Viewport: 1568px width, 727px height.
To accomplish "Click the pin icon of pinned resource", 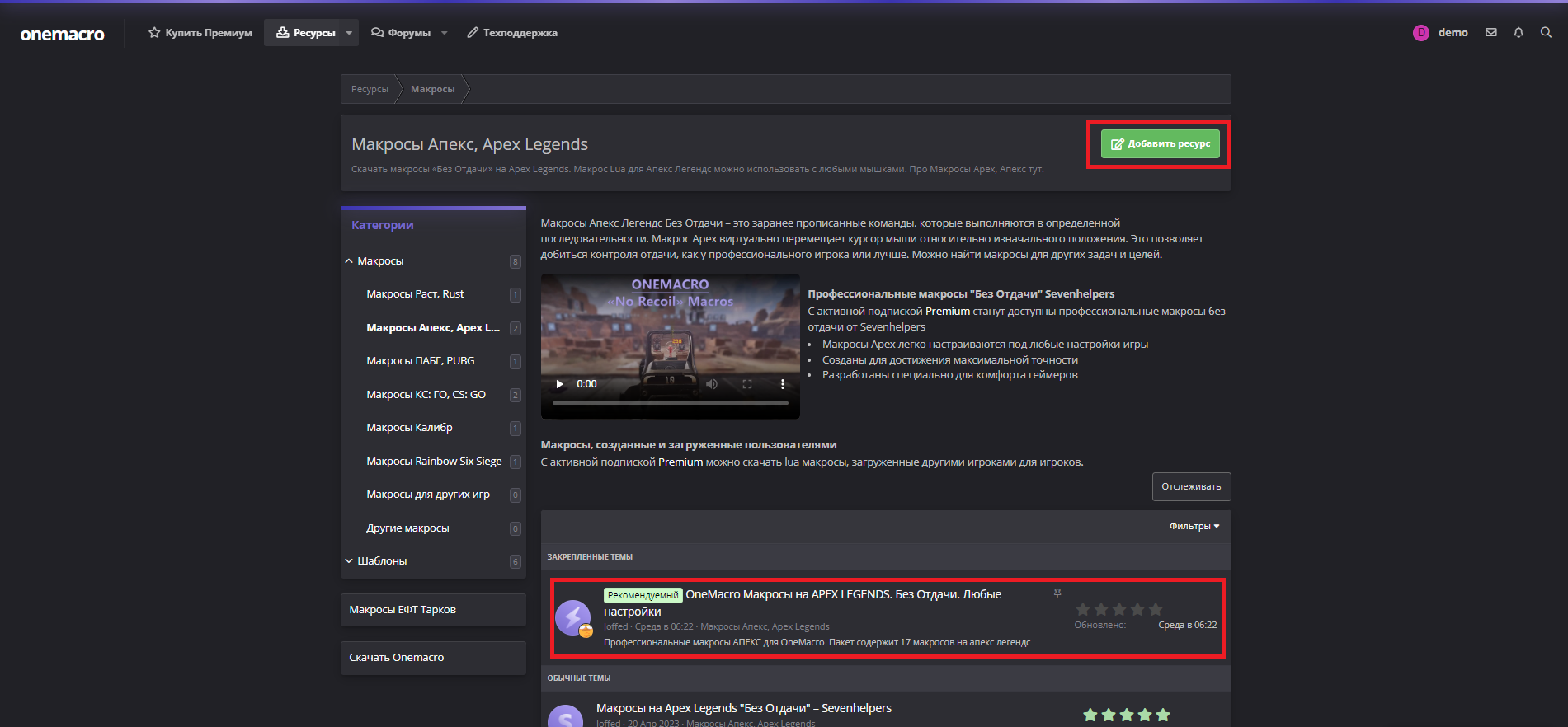I will pyautogui.click(x=1057, y=593).
